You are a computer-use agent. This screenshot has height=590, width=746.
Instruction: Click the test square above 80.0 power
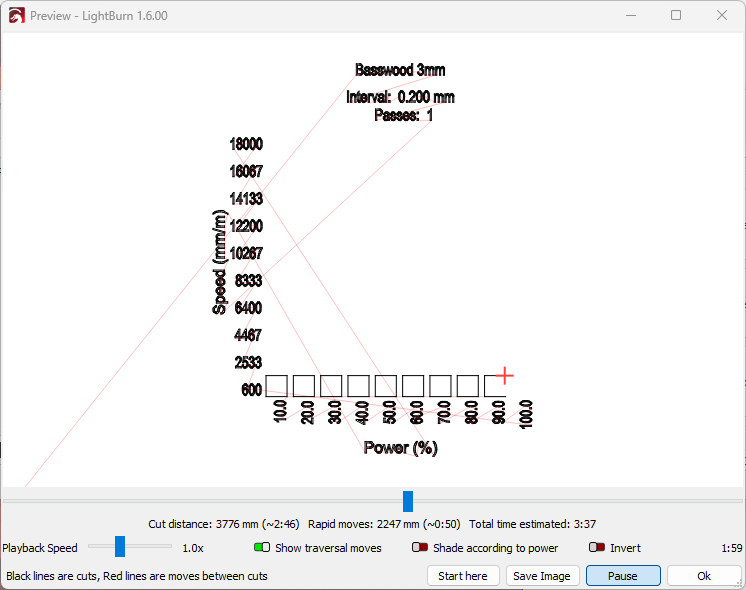(x=468, y=386)
